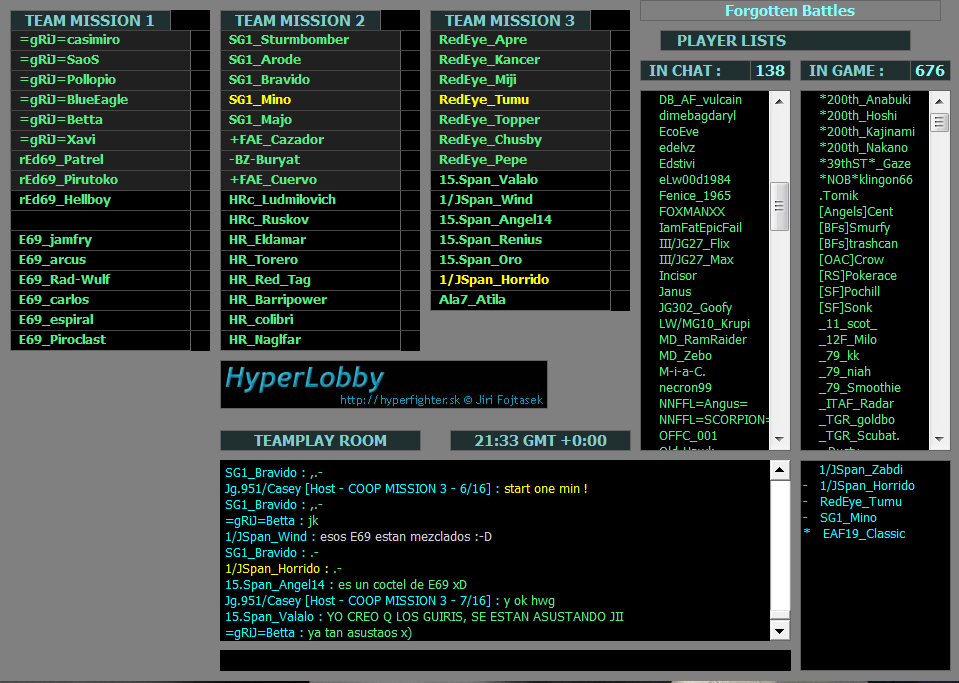Select RedEye_Apre slot in Team Mission 3
Viewport: 959px width, 683px height.
pyautogui.click(x=520, y=40)
